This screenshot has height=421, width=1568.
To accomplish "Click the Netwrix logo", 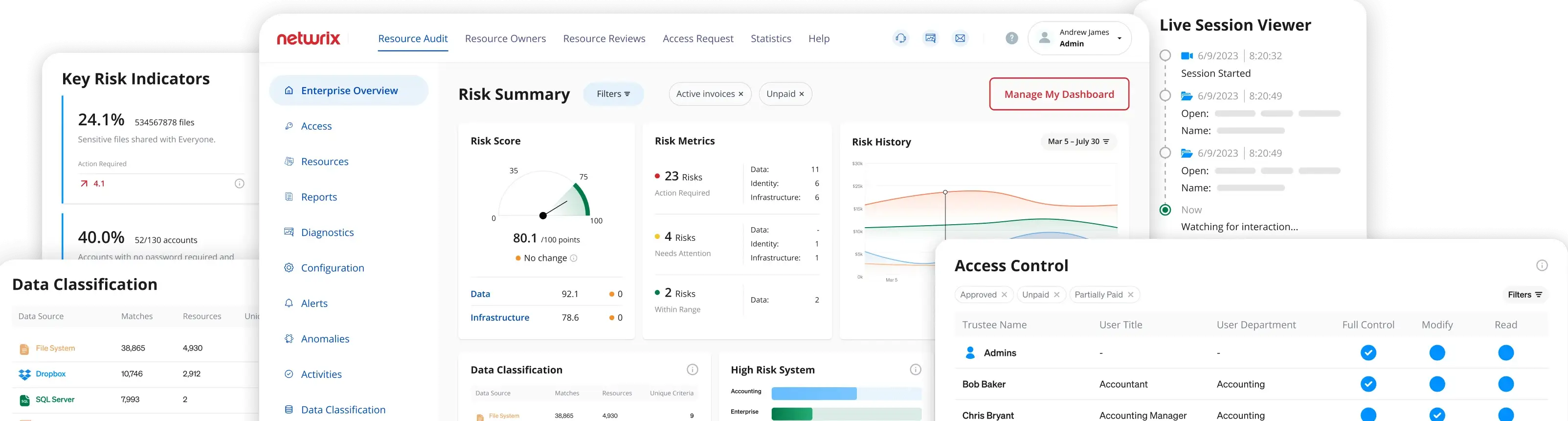I will (x=309, y=38).
